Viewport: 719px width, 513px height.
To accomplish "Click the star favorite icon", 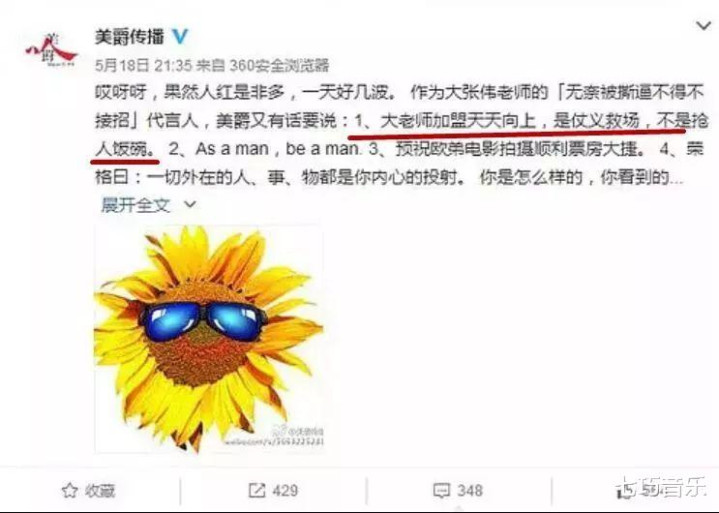I will 69,491.
